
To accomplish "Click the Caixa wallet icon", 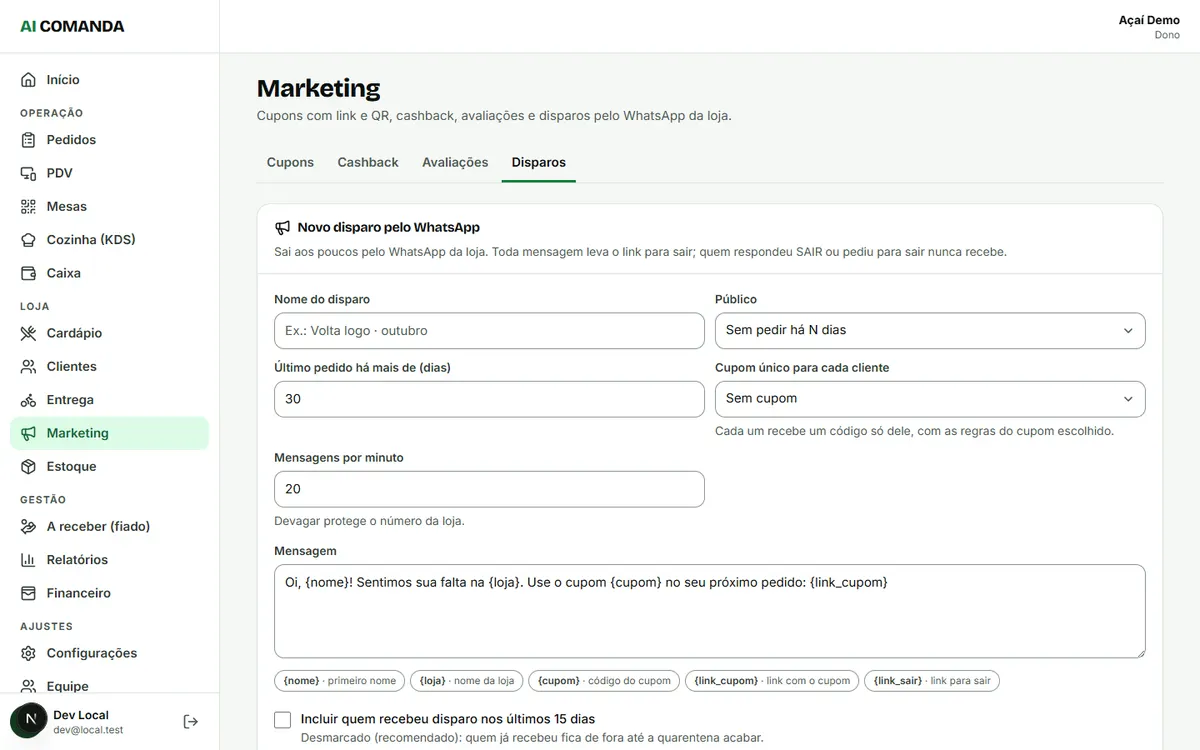I will [28, 273].
